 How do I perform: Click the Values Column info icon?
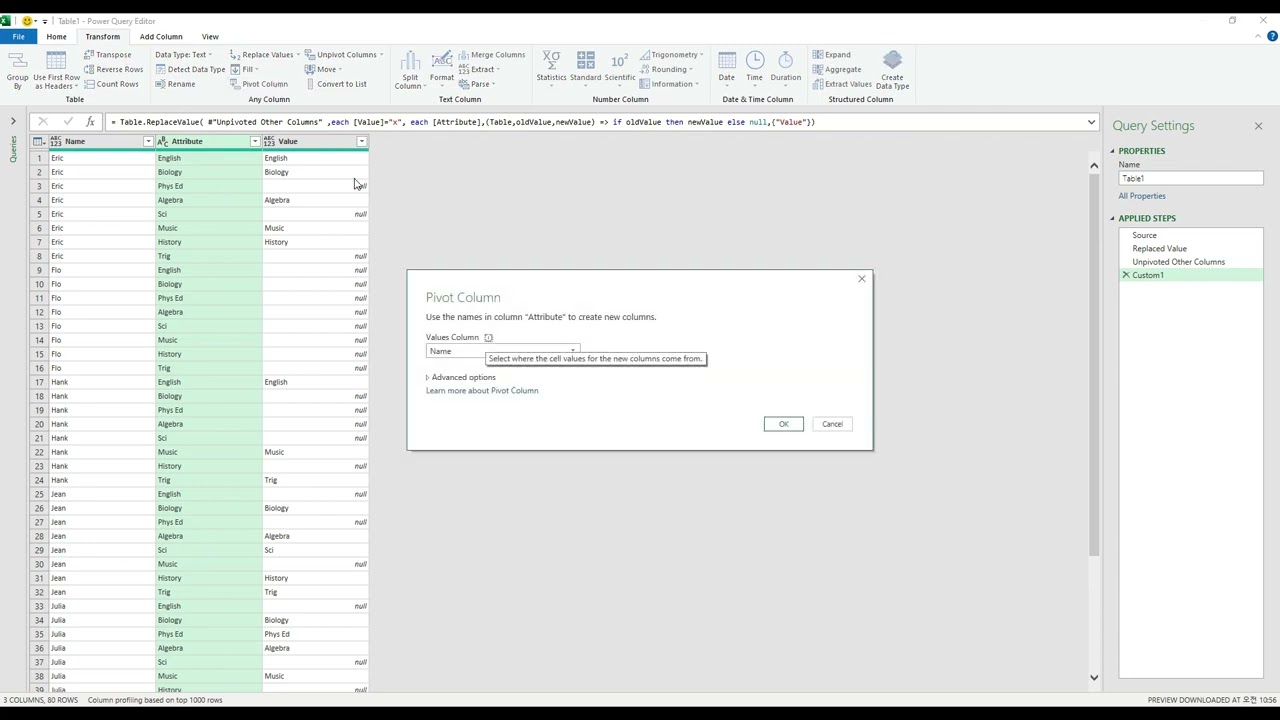click(488, 338)
